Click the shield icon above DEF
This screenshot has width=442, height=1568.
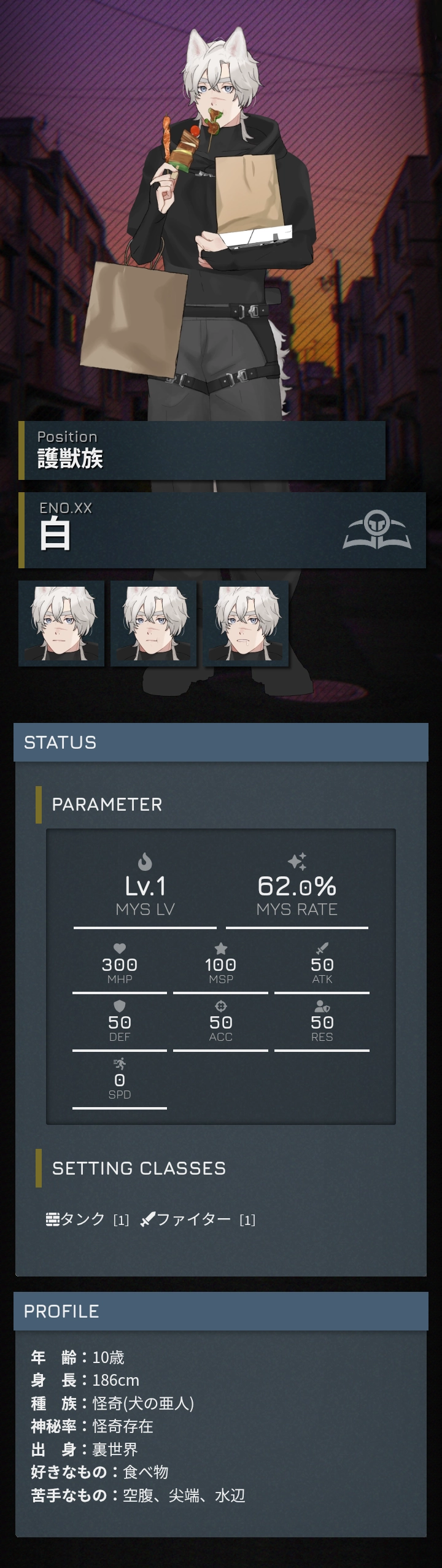[120, 1006]
